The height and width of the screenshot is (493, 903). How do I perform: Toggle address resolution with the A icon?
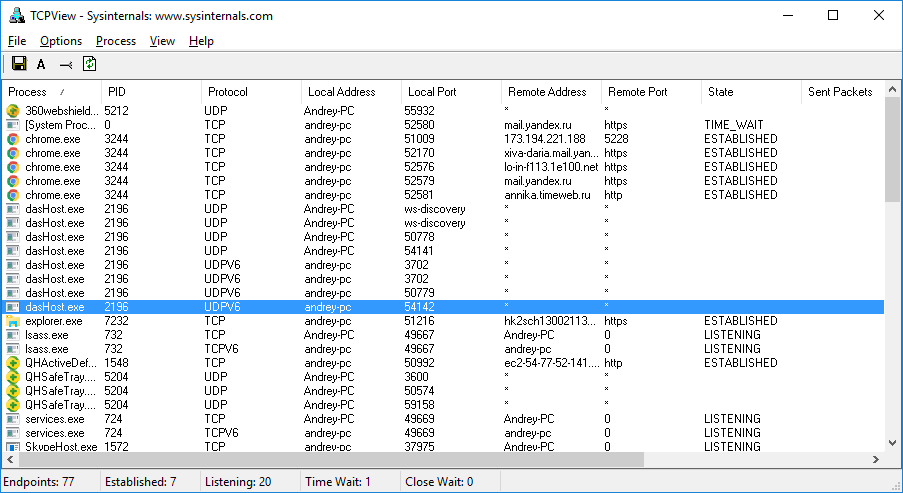point(41,64)
